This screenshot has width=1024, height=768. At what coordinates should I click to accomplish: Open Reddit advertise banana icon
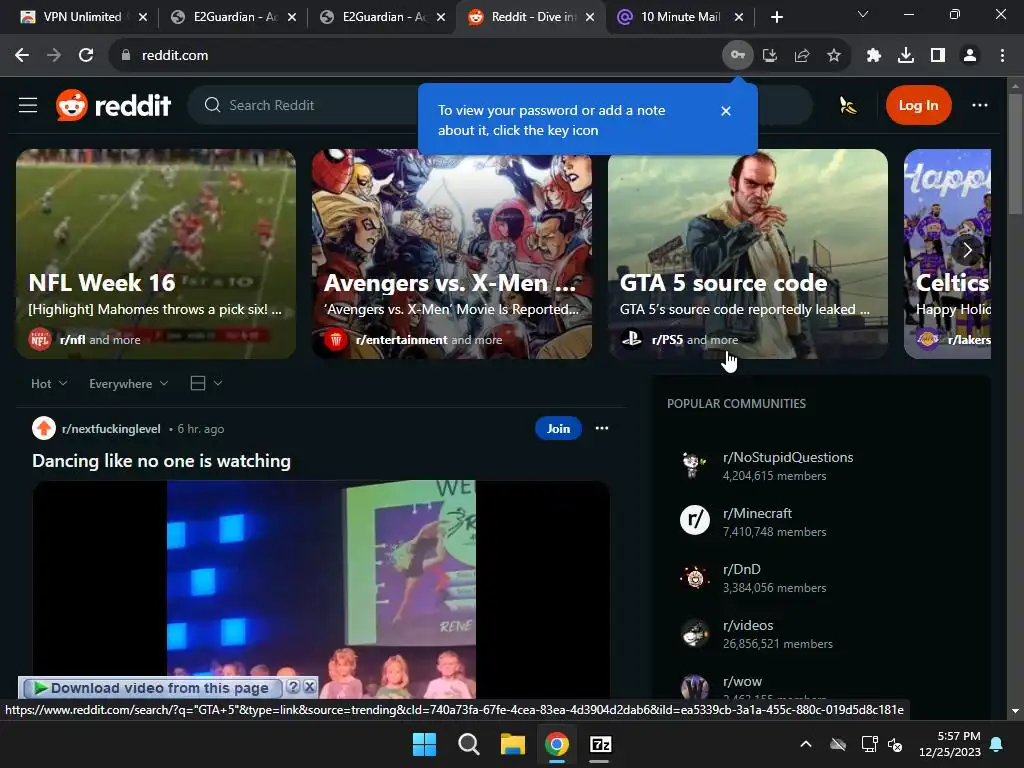(x=848, y=105)
